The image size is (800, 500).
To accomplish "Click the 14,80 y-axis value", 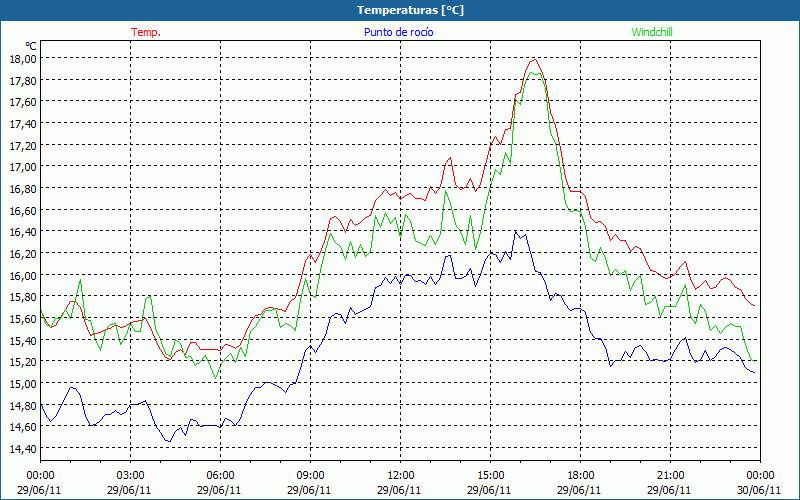I will (23, 406).
